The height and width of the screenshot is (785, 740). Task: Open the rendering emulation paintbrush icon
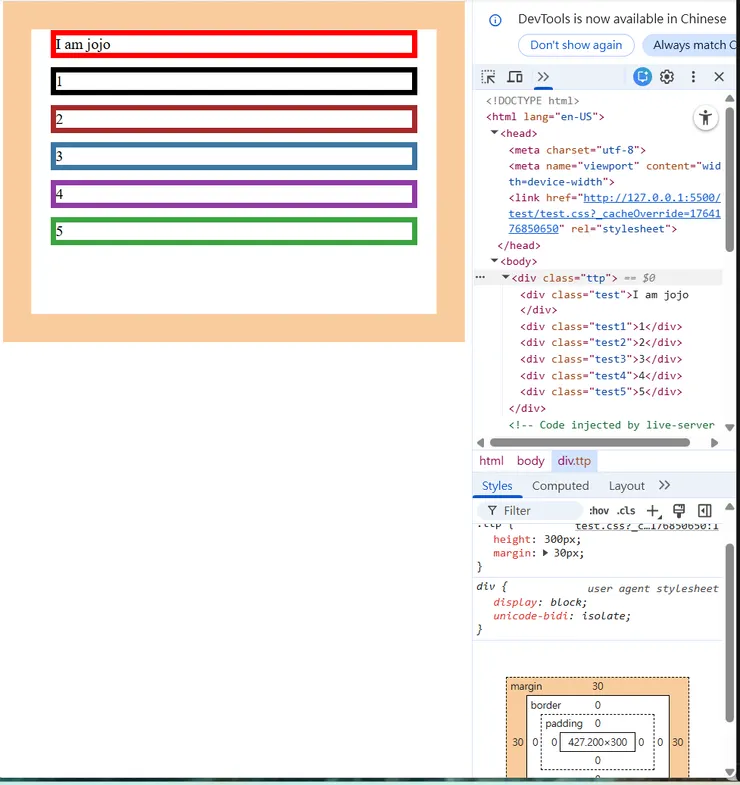(x=679, y=511)
